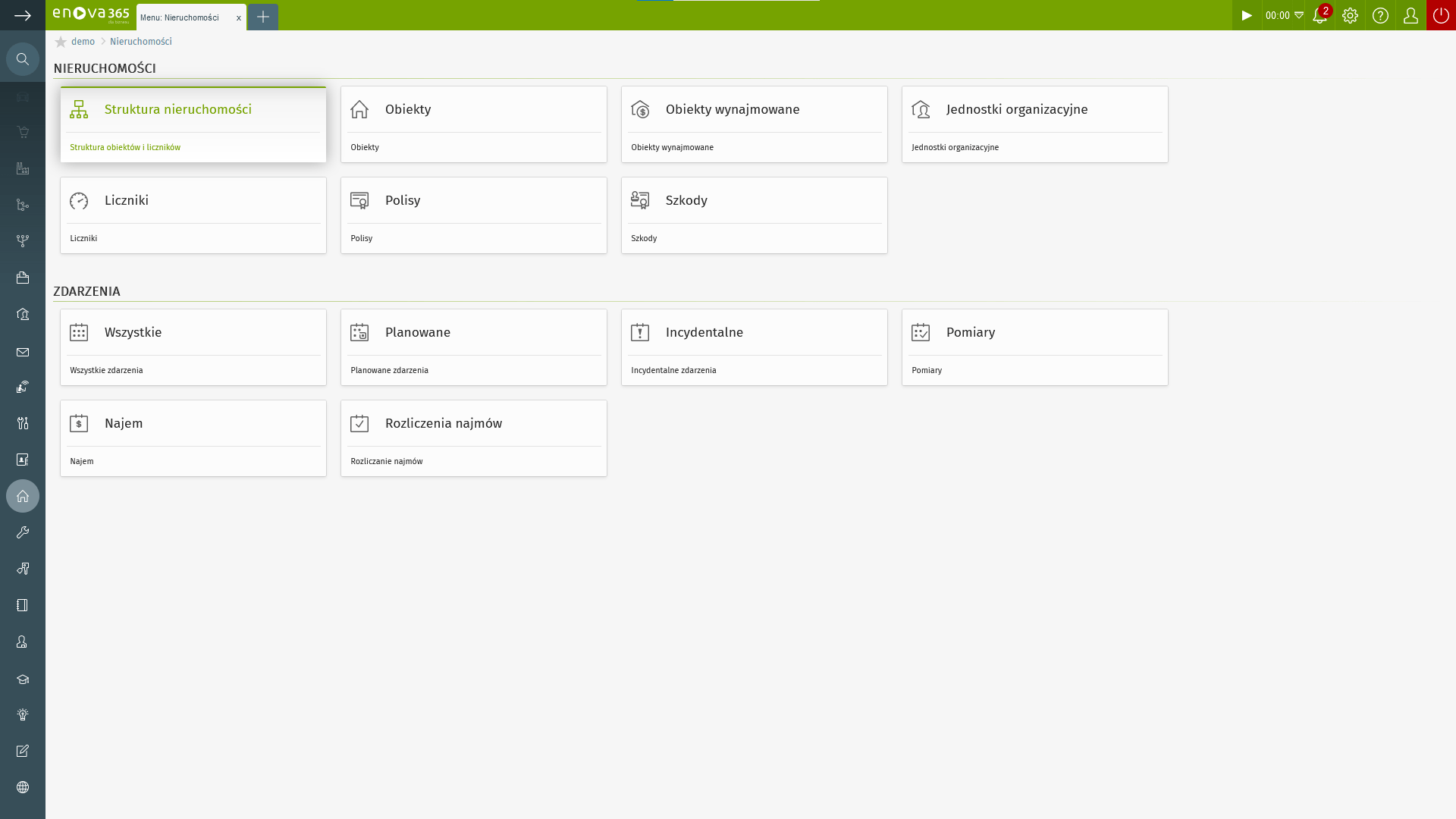This screenshot has height=819, width=1456.
Task: Open the envelope mail icon in sidebar
Action: pos(23,352)
